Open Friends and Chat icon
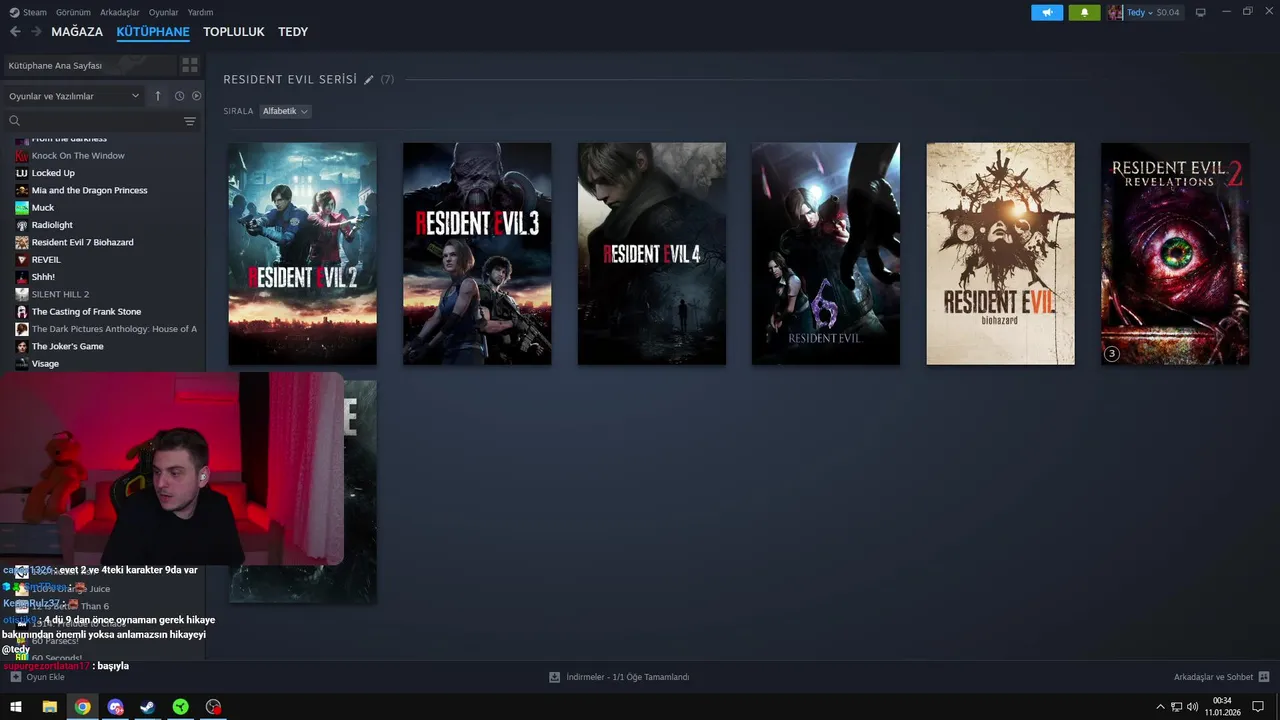1280x720 pixels. (x=1264, y=677)
